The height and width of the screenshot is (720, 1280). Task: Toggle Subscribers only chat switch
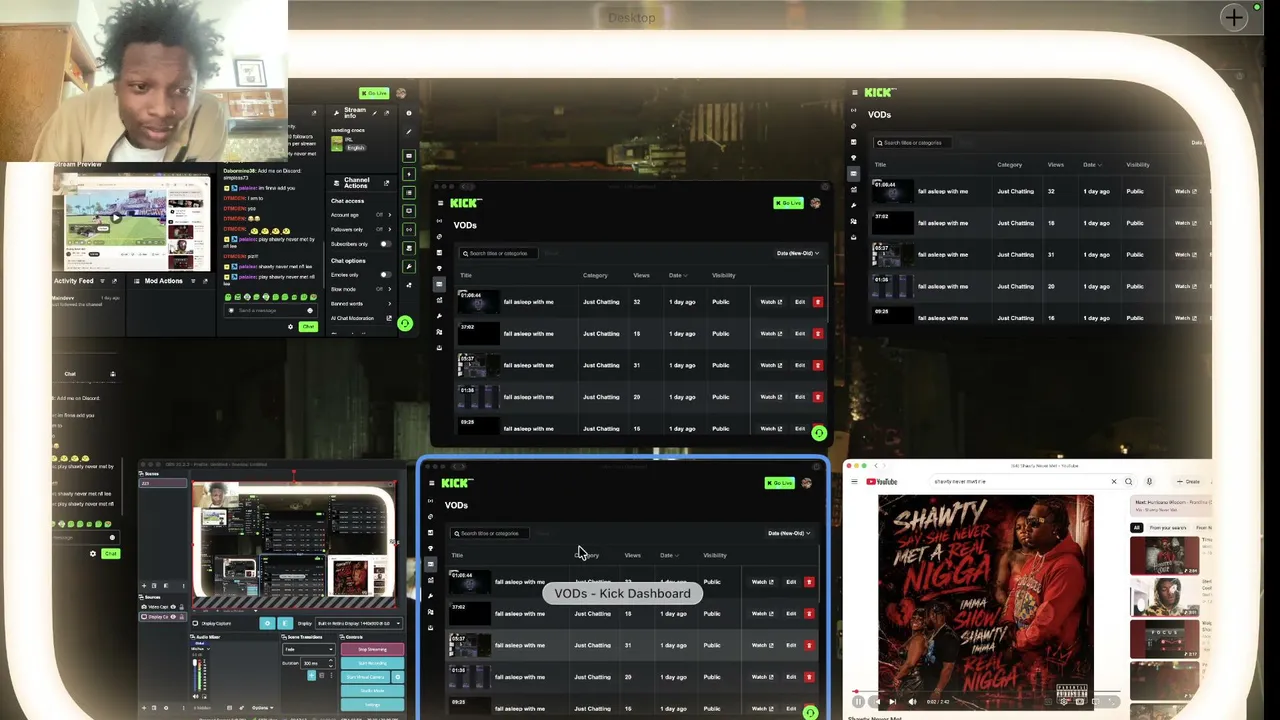[384, 244]
